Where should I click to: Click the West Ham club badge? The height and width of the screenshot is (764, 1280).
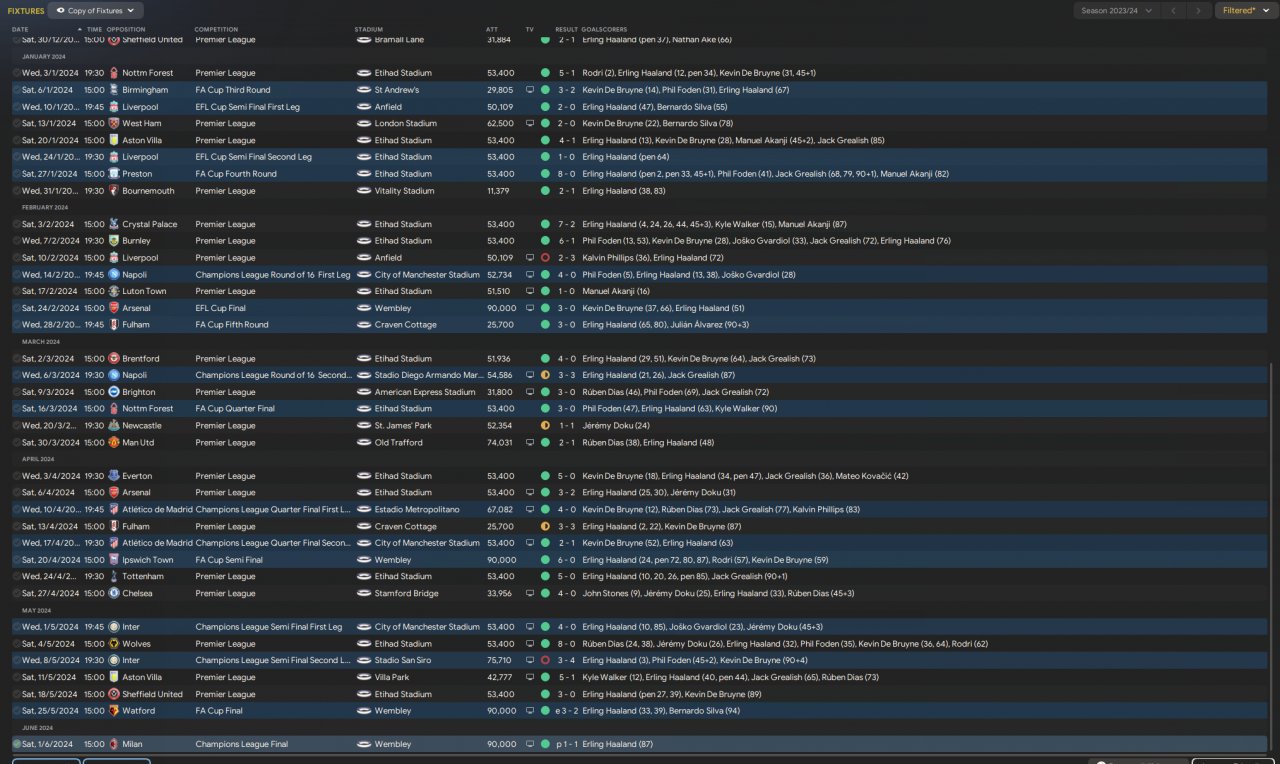point(114,124)
